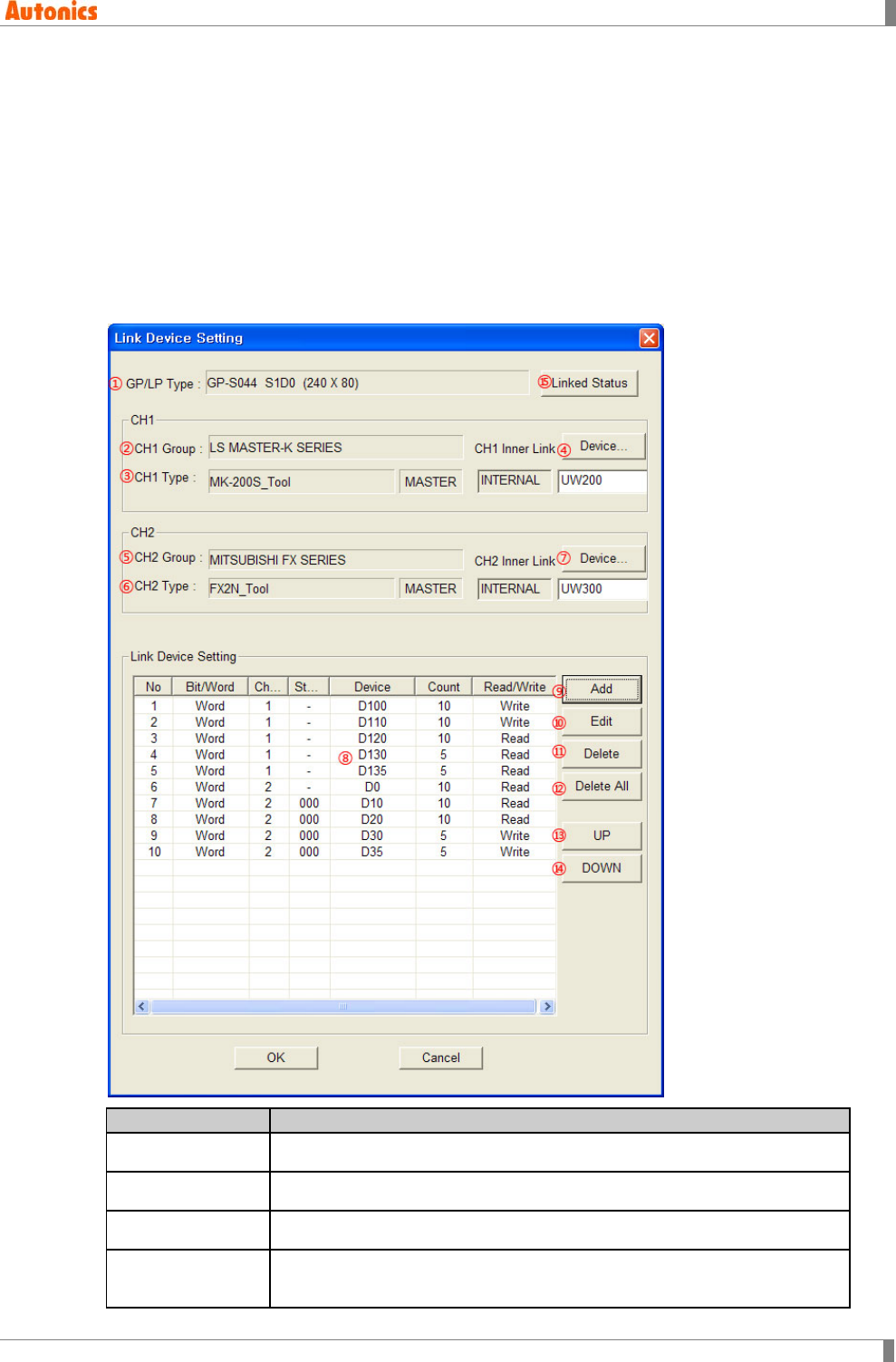896x1362 pixels.
Task: Click the horizontal scrollbar thumb
Action: click(x=344, y=1007)
